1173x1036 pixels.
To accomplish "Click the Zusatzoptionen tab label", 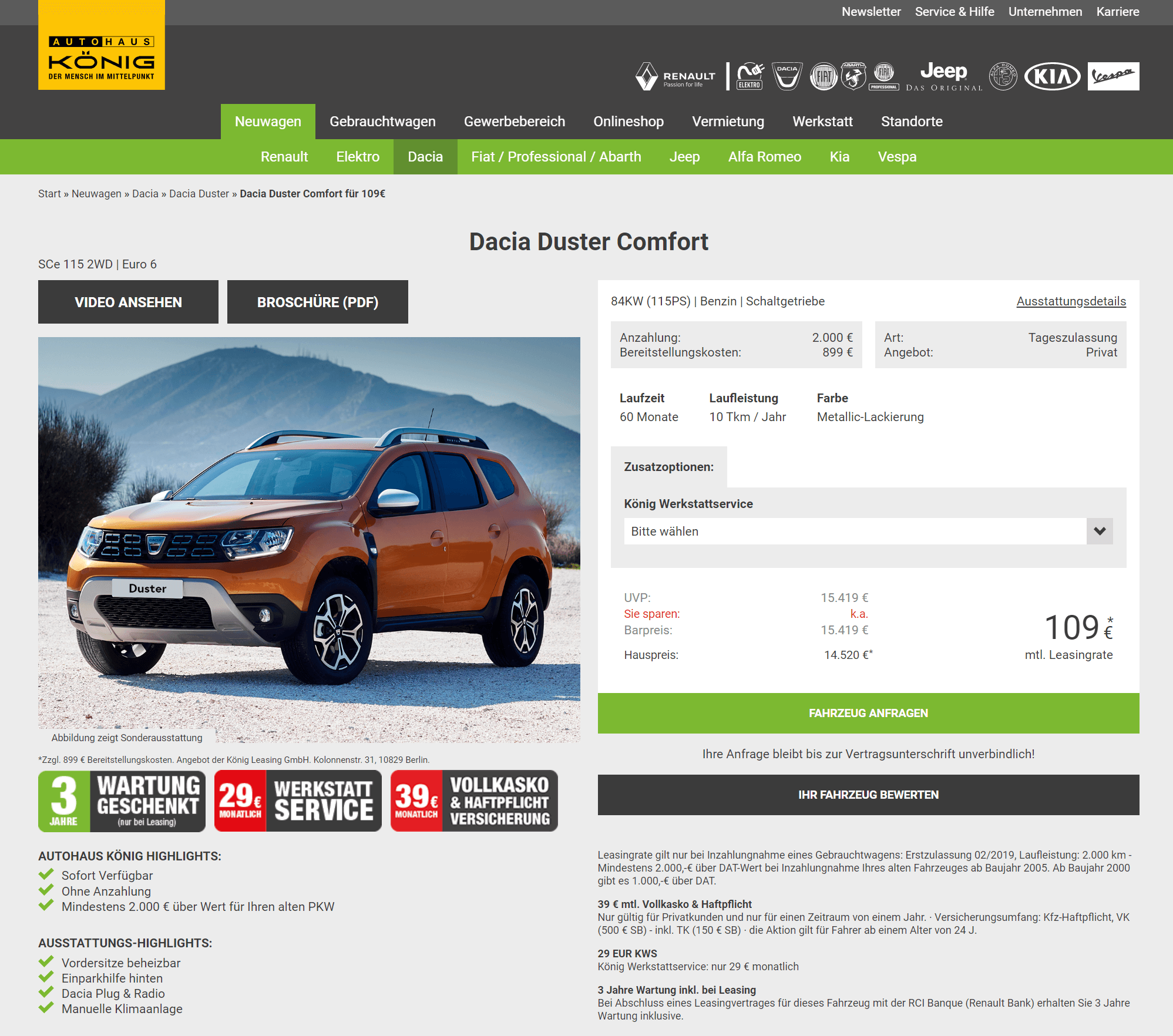I will 669,467.
